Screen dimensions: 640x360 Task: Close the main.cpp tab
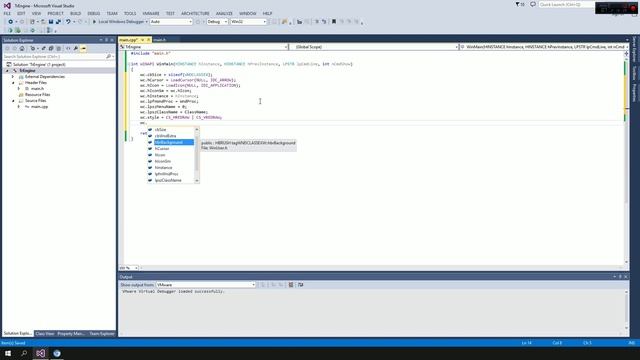pyautogui.click(x=149, y=40)
